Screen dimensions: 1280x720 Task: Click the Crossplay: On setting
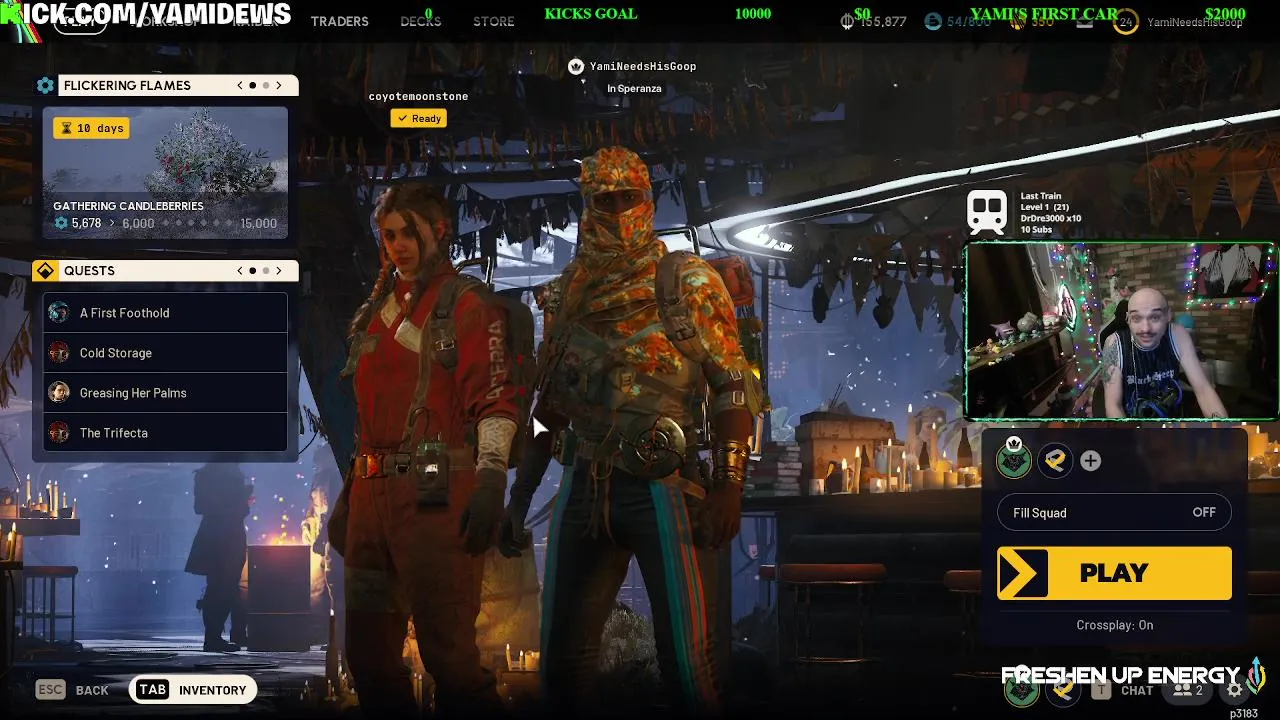click(1114, 625)
